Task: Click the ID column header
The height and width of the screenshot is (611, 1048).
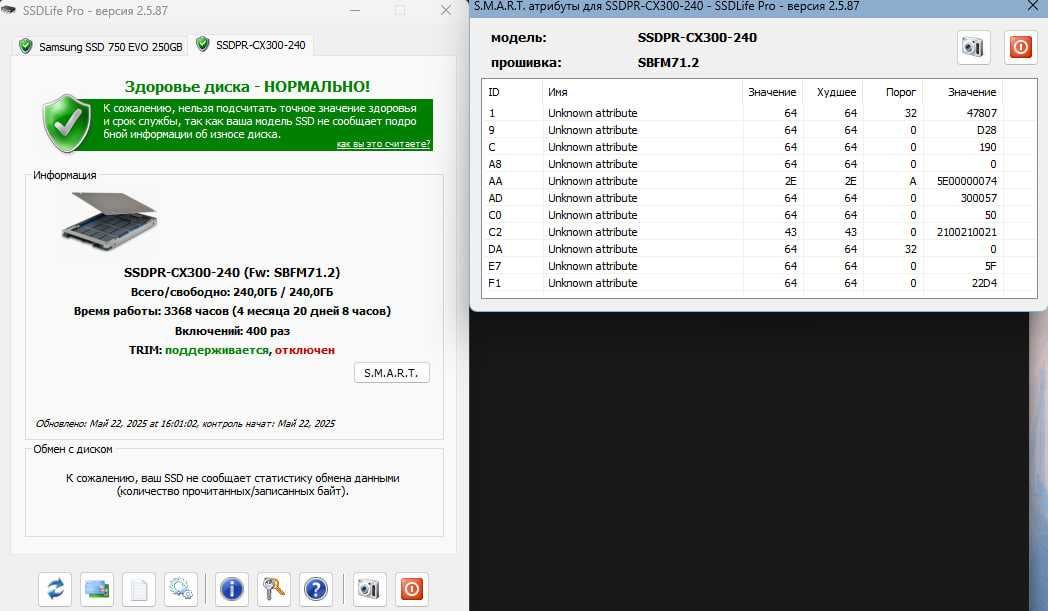Action: pyautogui.click(x=512, y=92)
